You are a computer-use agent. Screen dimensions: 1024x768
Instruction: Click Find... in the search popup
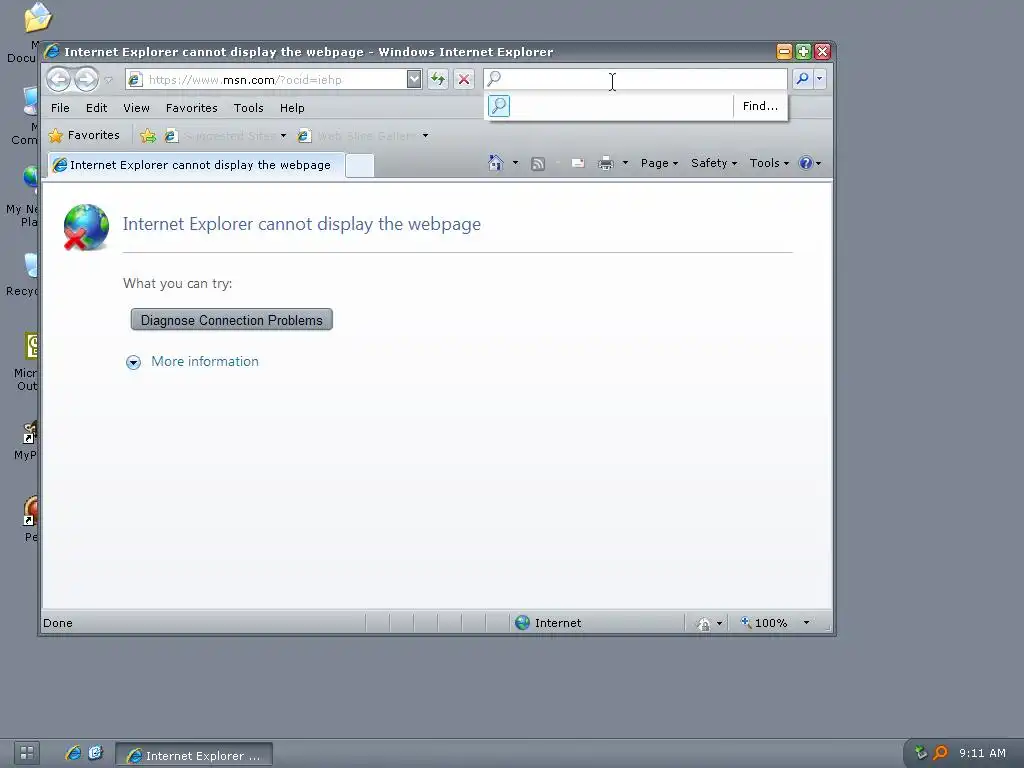(x=760, y=106)
